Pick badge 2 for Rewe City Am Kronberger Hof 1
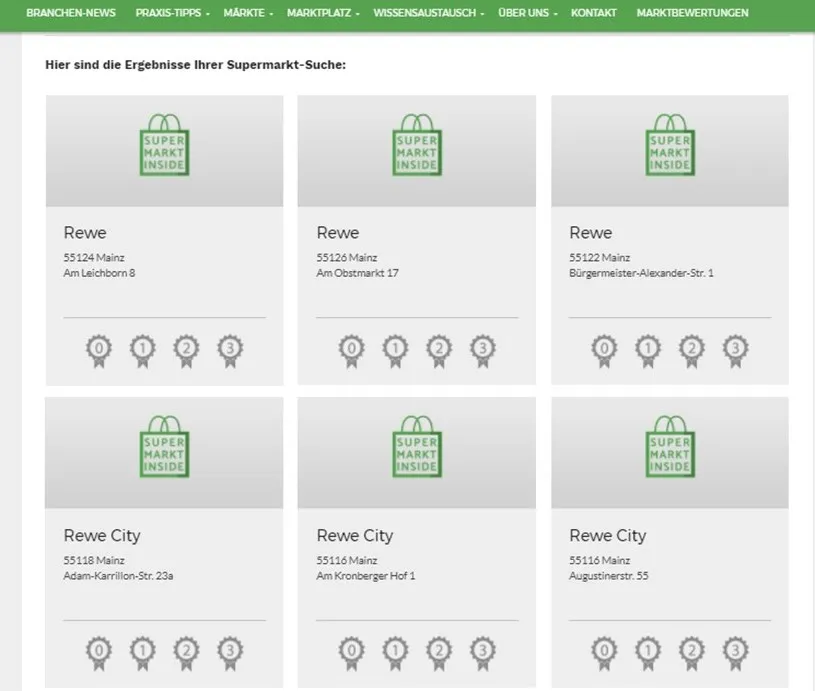 (x=439, y=654)
